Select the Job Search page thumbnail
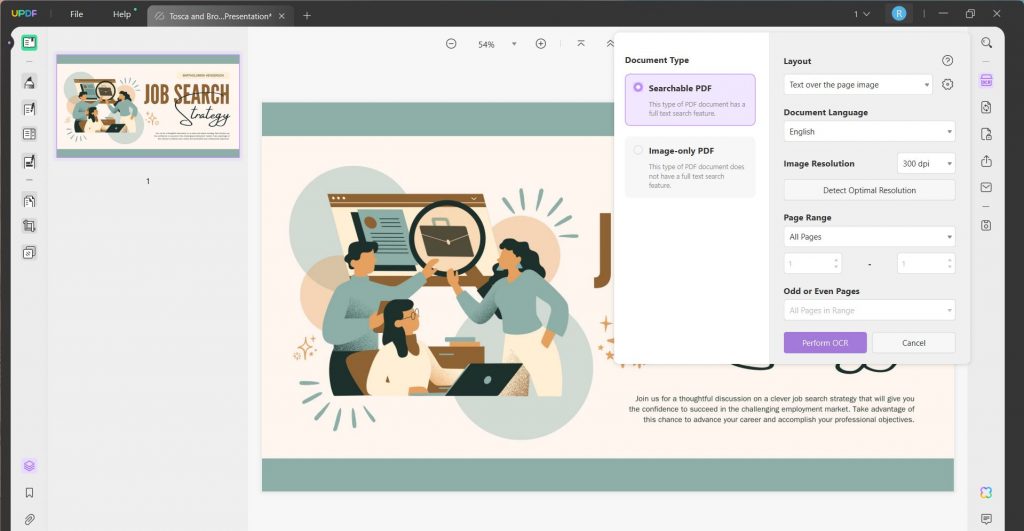 148,106
